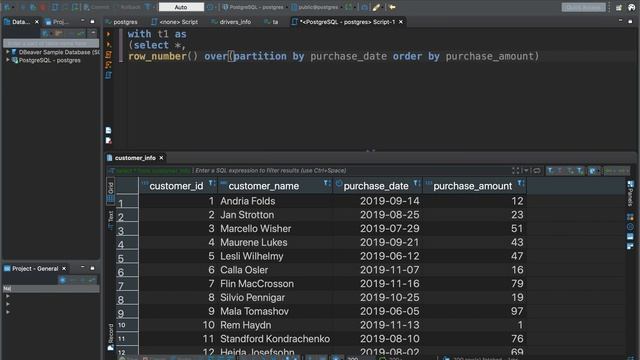The height and width of the screenshot is (360, 640).
Task: Minimize the Project - General panel
Action: [82, 267]
